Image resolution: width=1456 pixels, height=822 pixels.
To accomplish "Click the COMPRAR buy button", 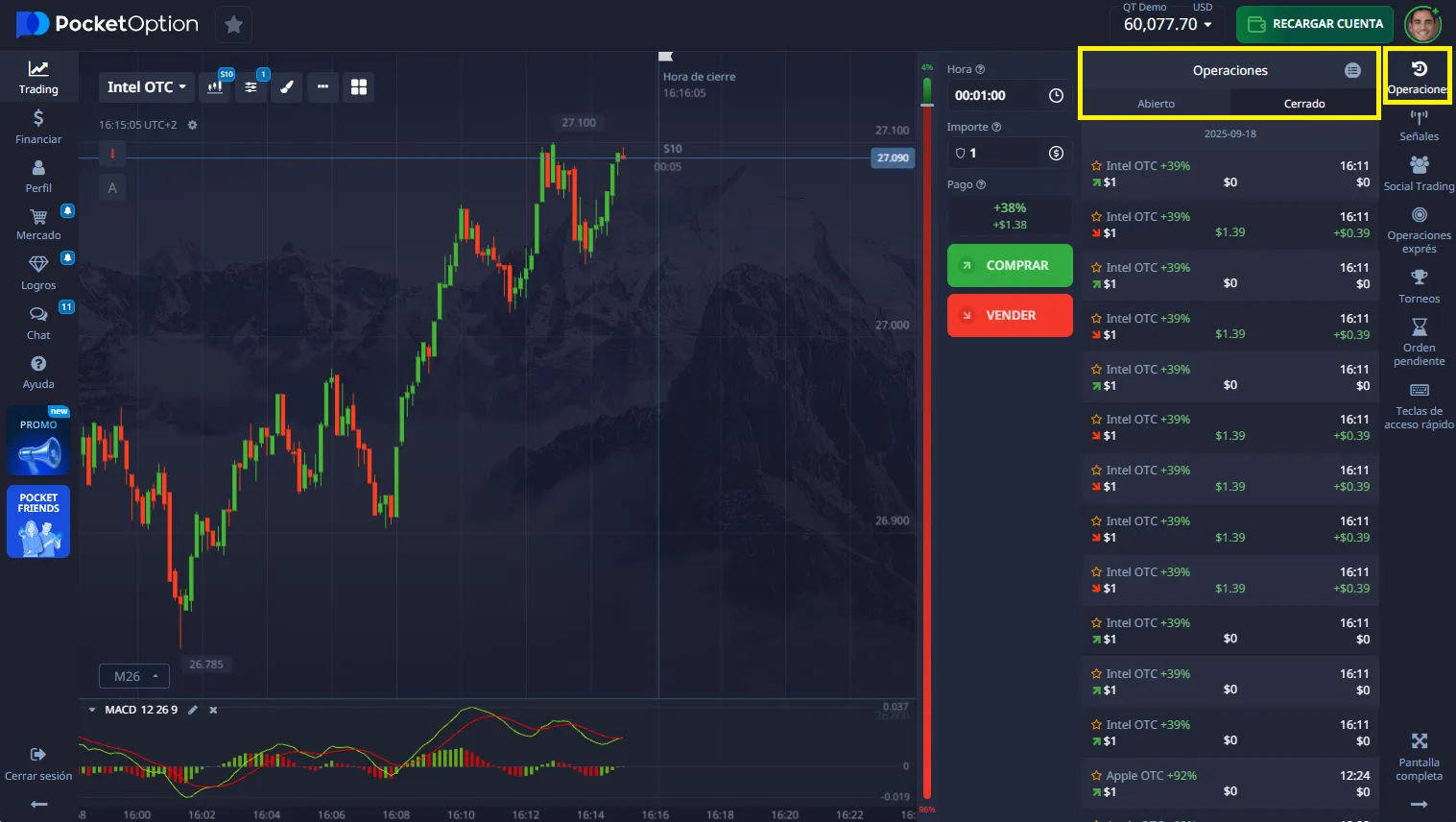I will click(1010, 265).
